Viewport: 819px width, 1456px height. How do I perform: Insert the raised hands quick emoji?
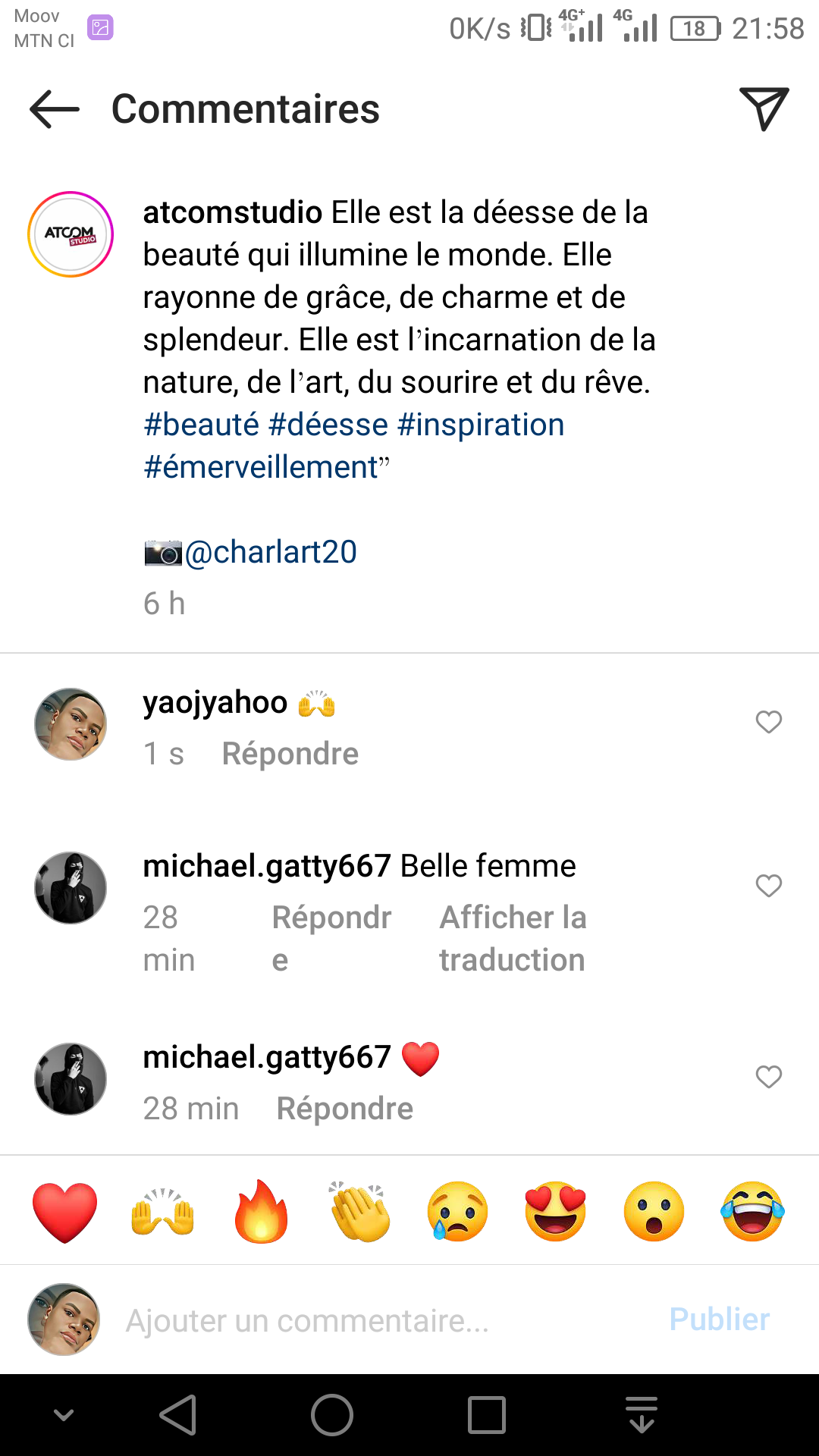coord(163,1211)
